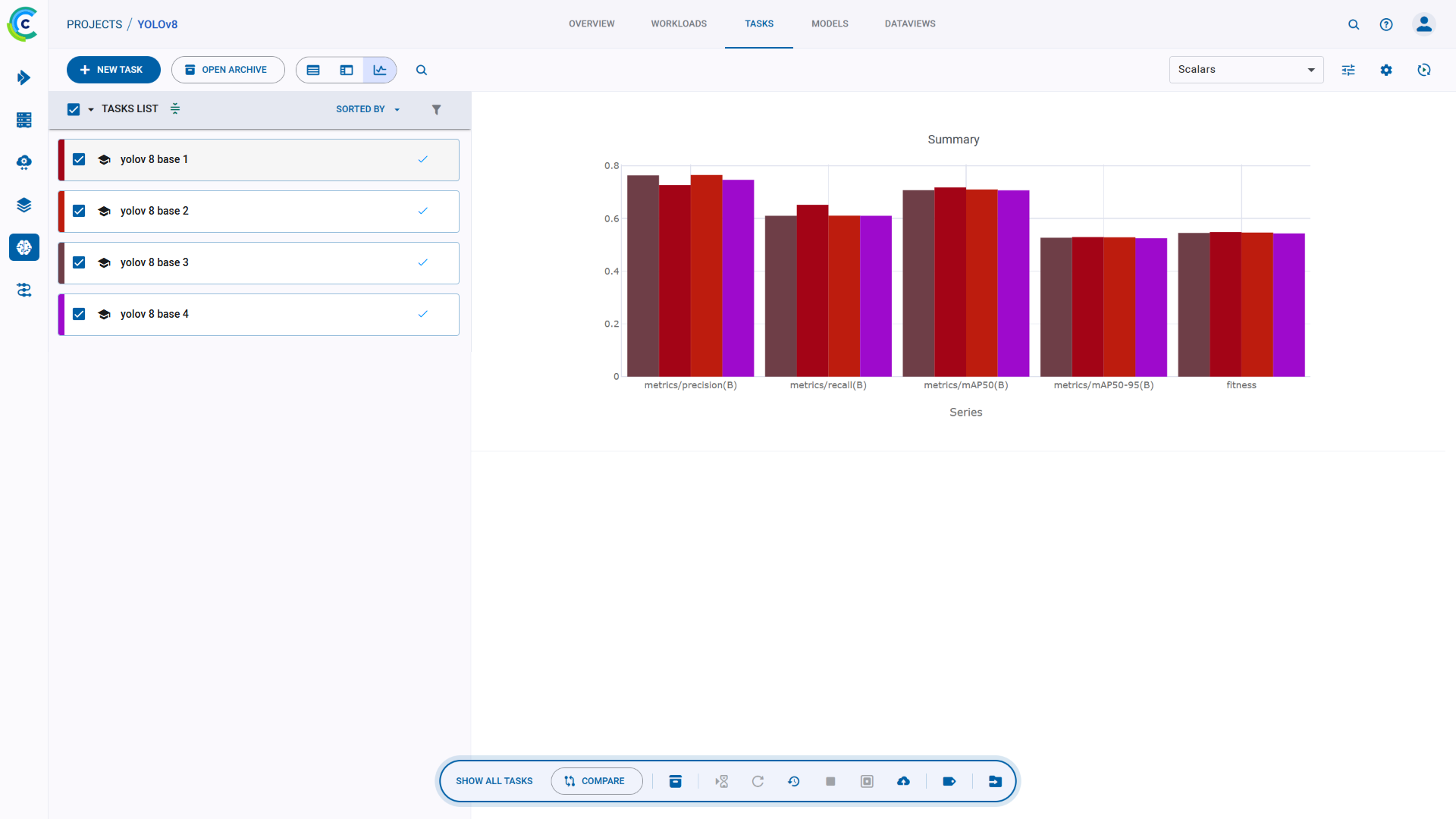The height and width of the screenshot is (819, 1456).
Task: Open the cloud gear icon in the left sidebar
Action: (x=24, y=162)
